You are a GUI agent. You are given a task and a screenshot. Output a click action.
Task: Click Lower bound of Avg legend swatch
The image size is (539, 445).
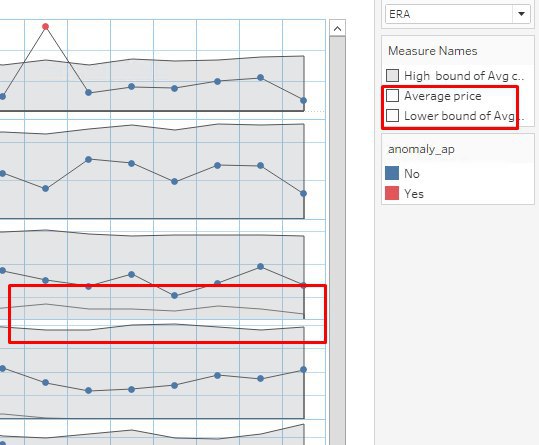[x=392, y=116]
